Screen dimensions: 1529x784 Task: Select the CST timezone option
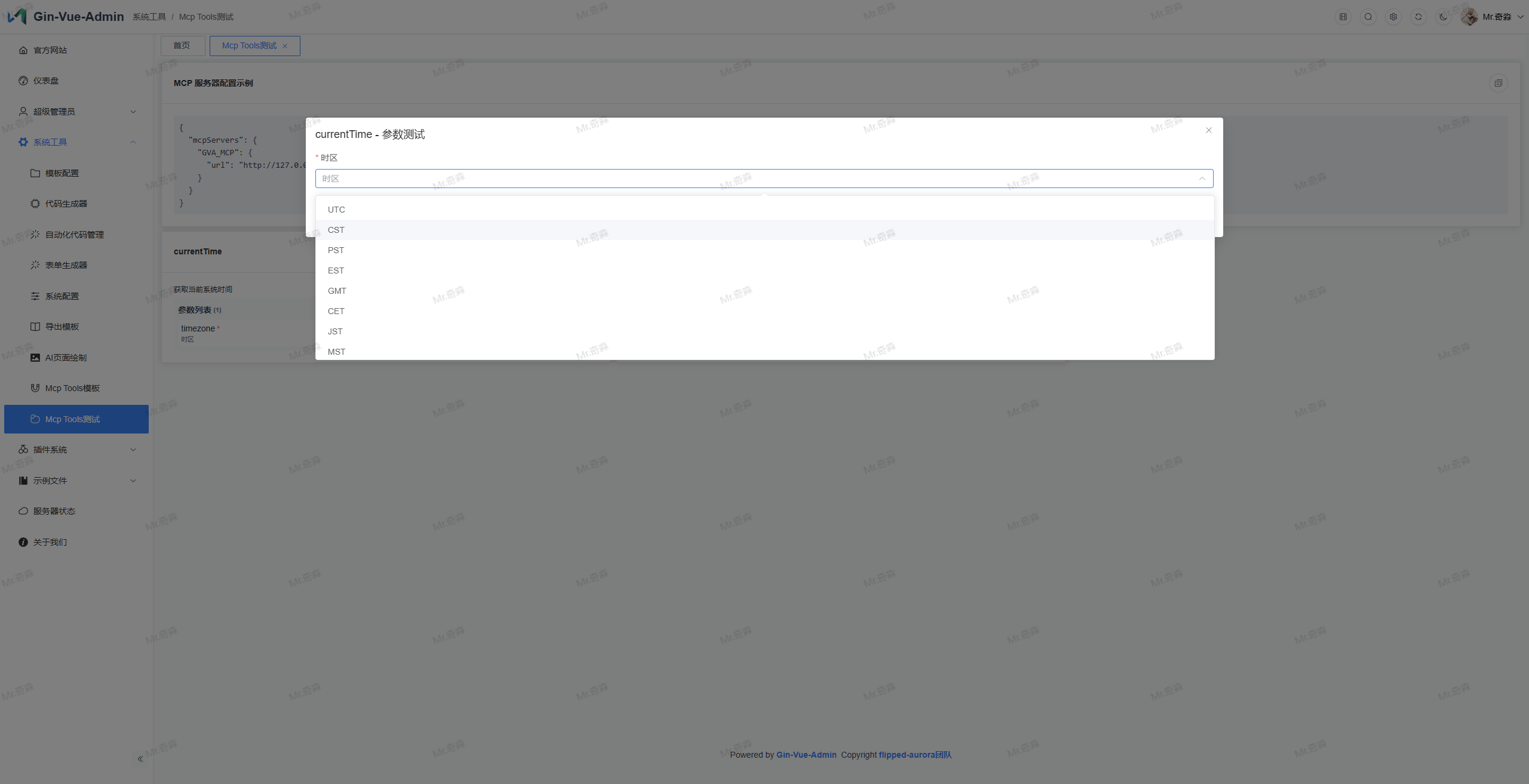(336, 230)
